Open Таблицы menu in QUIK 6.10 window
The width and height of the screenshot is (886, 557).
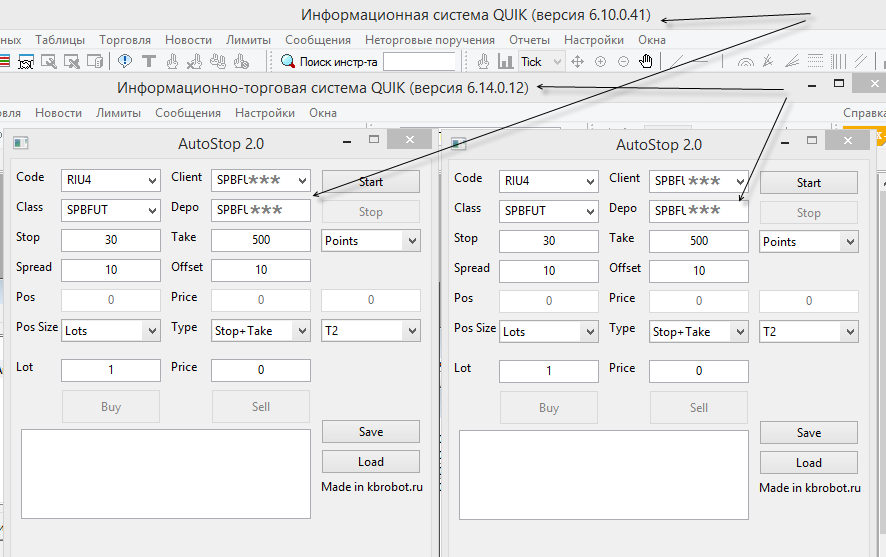tap(60, 40)
